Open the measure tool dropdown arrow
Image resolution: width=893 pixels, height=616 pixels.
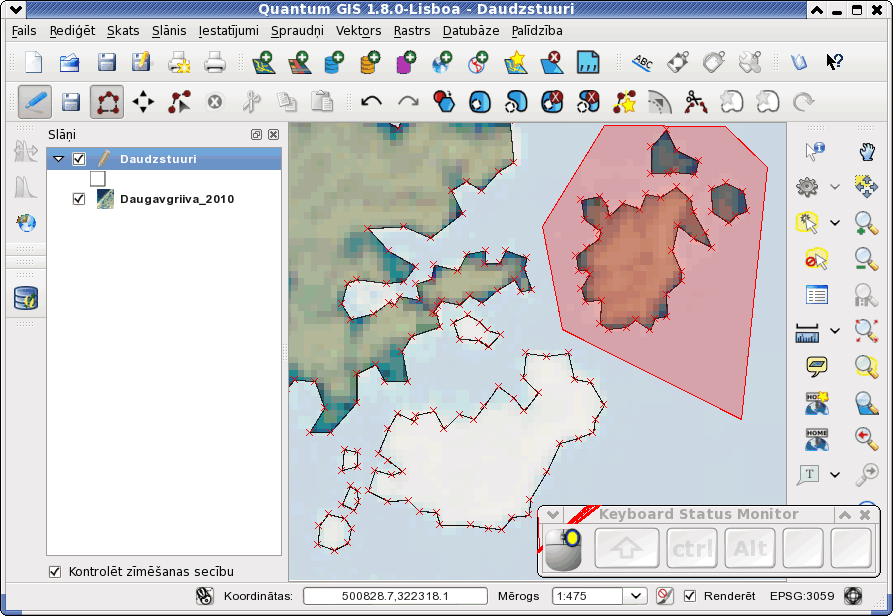click(834, 330)
